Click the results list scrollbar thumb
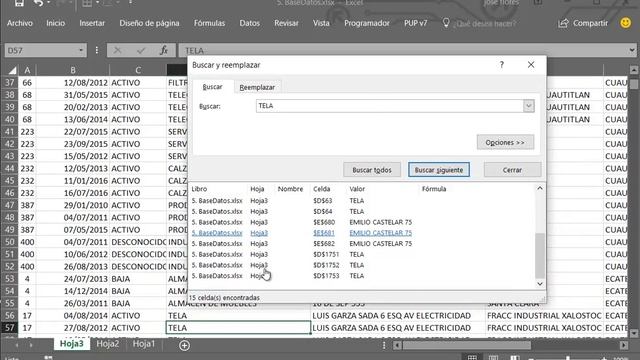 click(540, 256)
